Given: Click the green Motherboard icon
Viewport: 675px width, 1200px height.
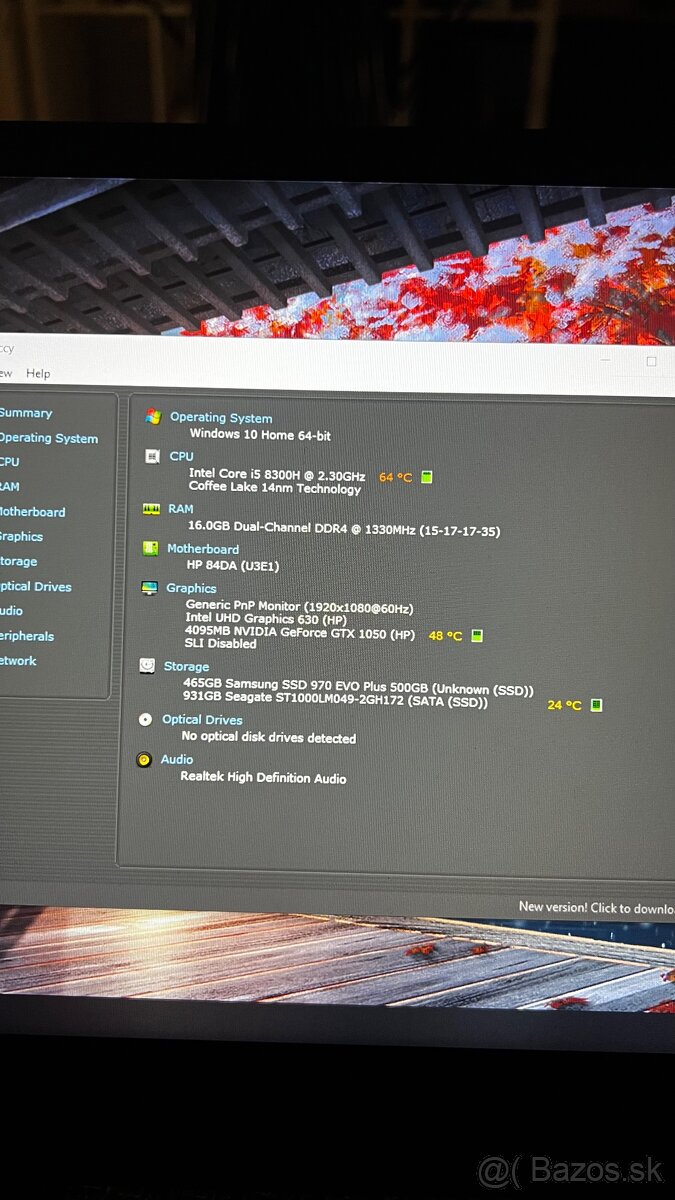Looking at the screenshot, I should (150, 548).
